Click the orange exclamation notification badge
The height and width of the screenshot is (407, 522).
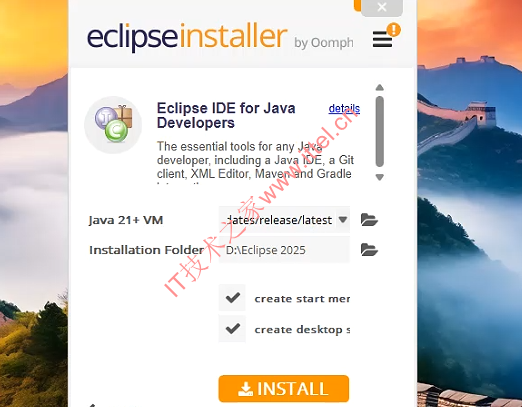pos(394,30)
